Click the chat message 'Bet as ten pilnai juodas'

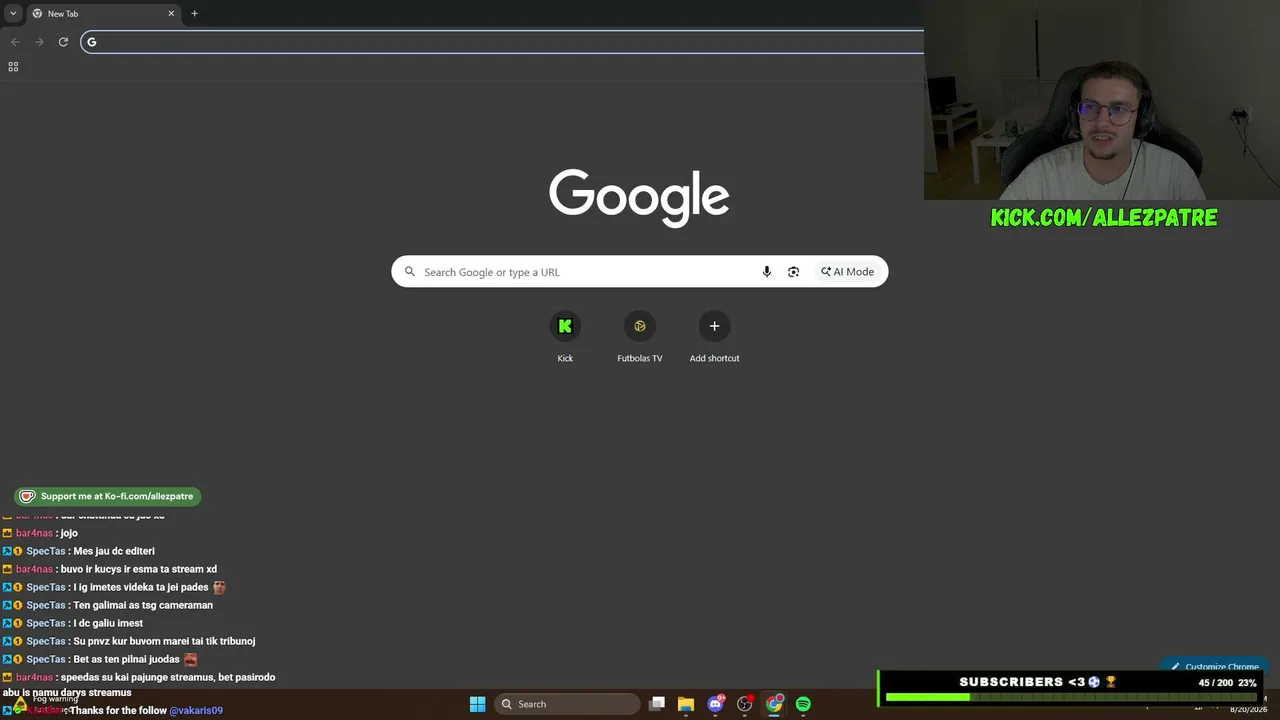(126, 659)
